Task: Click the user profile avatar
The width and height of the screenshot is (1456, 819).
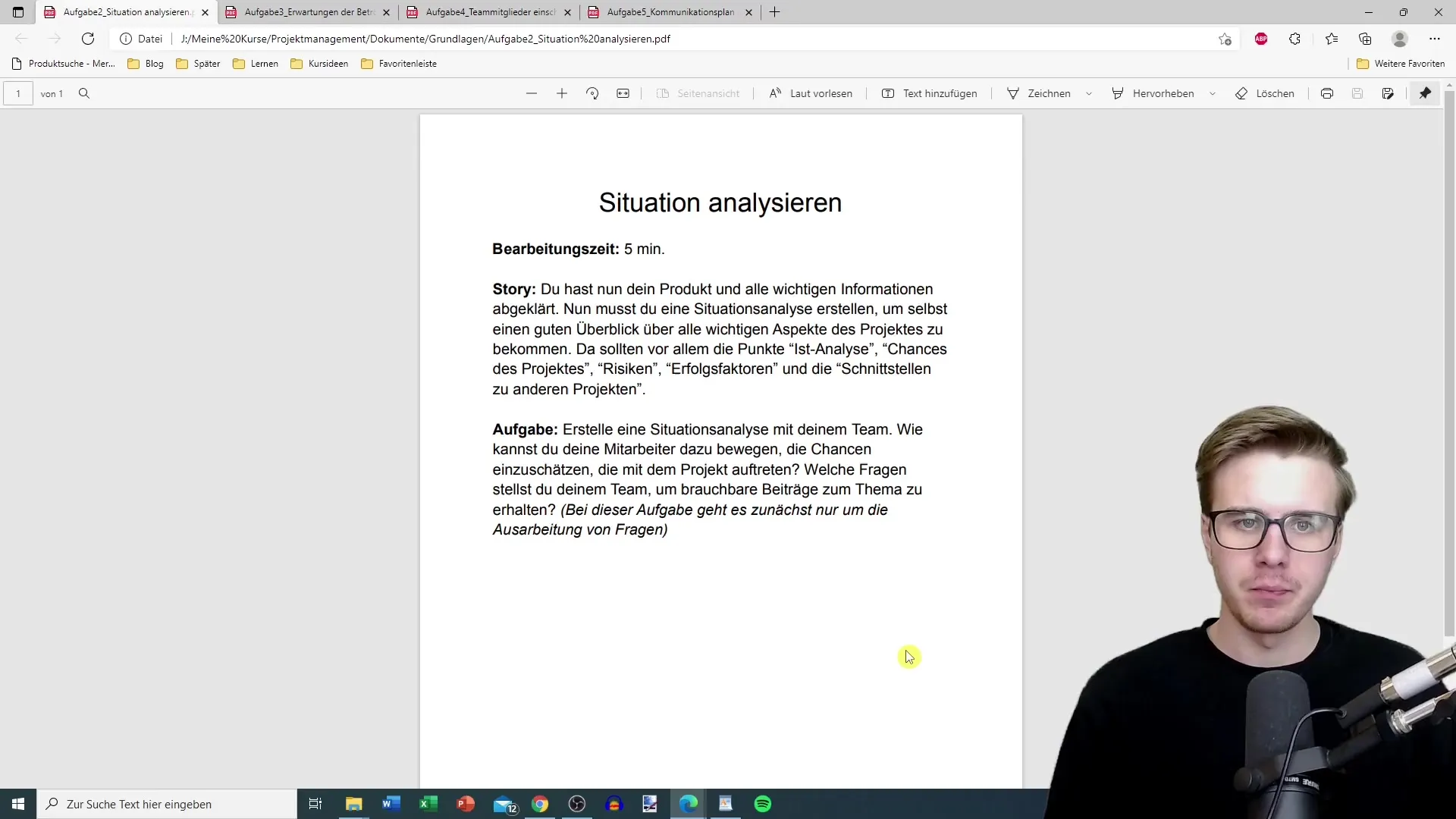Action: [x=1400, y=39]
